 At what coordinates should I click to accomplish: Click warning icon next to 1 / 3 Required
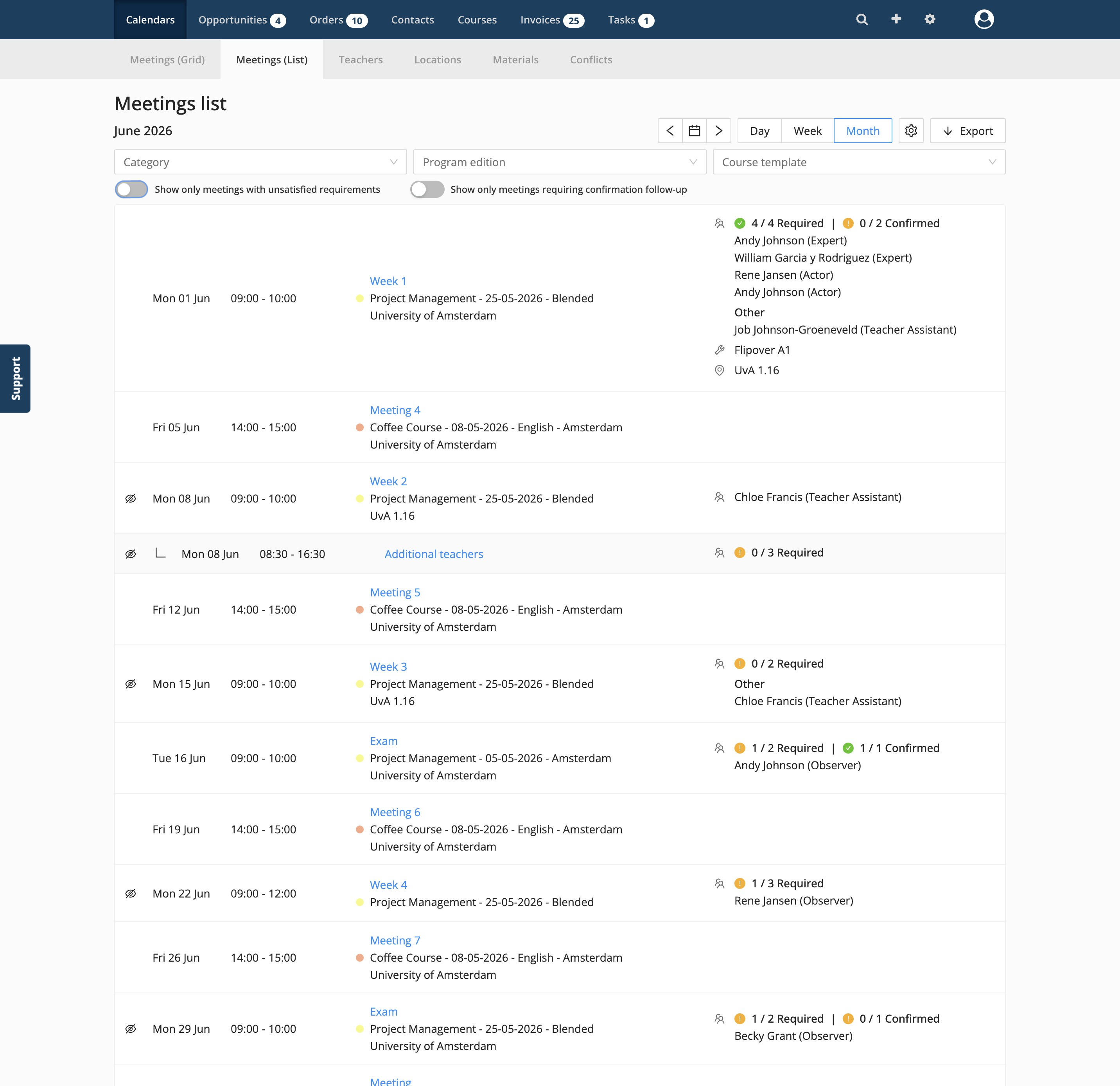point(739,884)
